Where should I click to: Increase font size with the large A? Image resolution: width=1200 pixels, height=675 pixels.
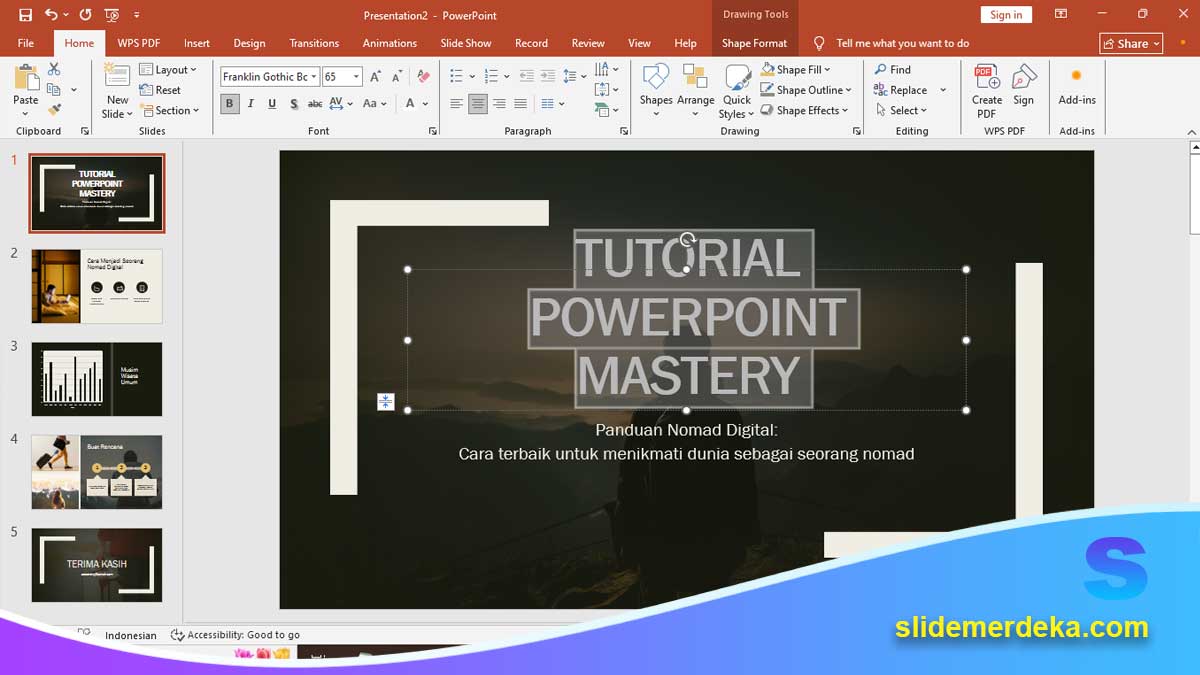tap(375, 76)
